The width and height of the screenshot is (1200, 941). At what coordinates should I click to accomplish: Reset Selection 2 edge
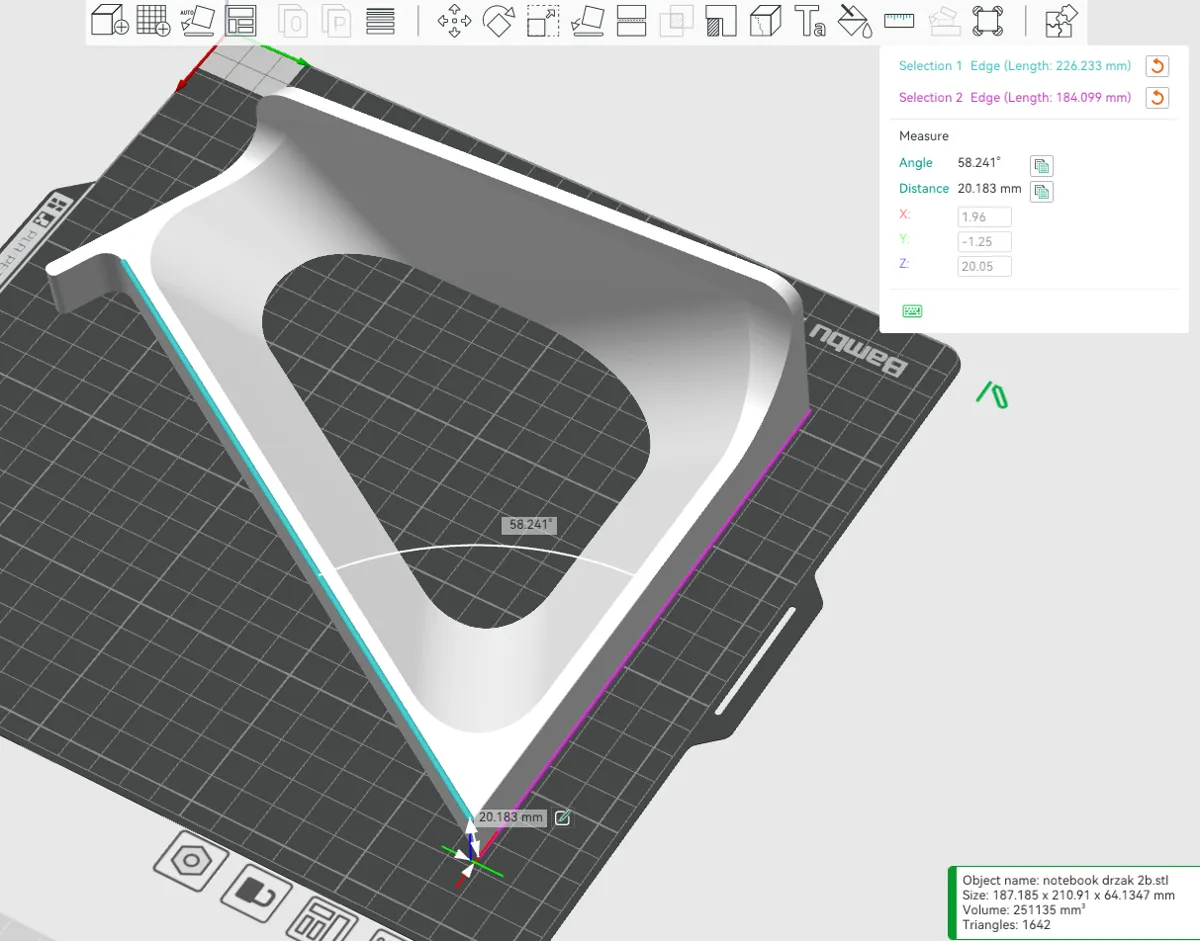(x=1157, y=98)
